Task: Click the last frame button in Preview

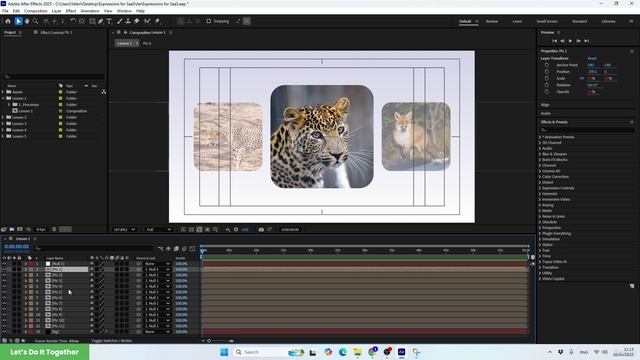Action: pos(587,41)
